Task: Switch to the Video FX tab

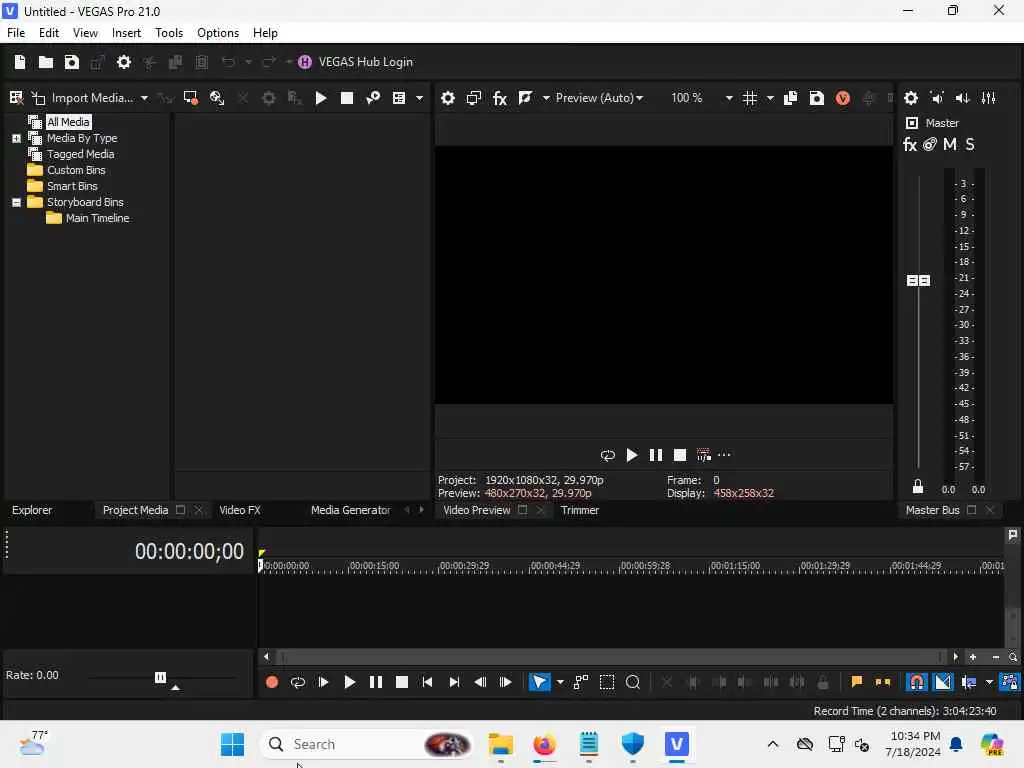Action: point(240,510)
